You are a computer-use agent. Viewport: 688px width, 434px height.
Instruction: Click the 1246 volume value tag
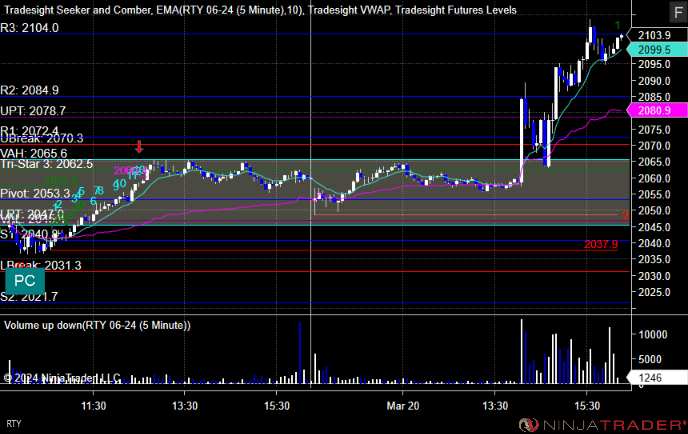(656, 378)
